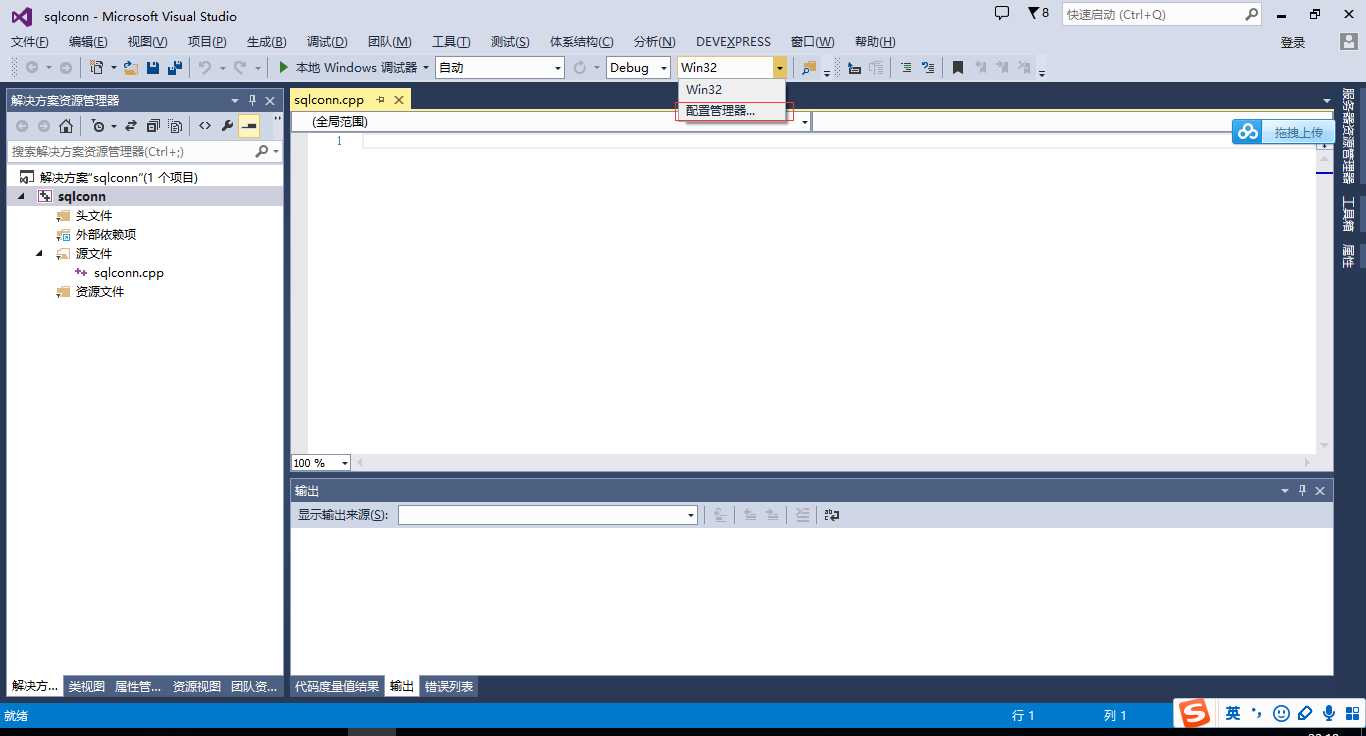The width and height of the screenshot is (1366, 736).
Task: Toggle auto-hide pin on Output panel
Action: (x=1302, y=491)
